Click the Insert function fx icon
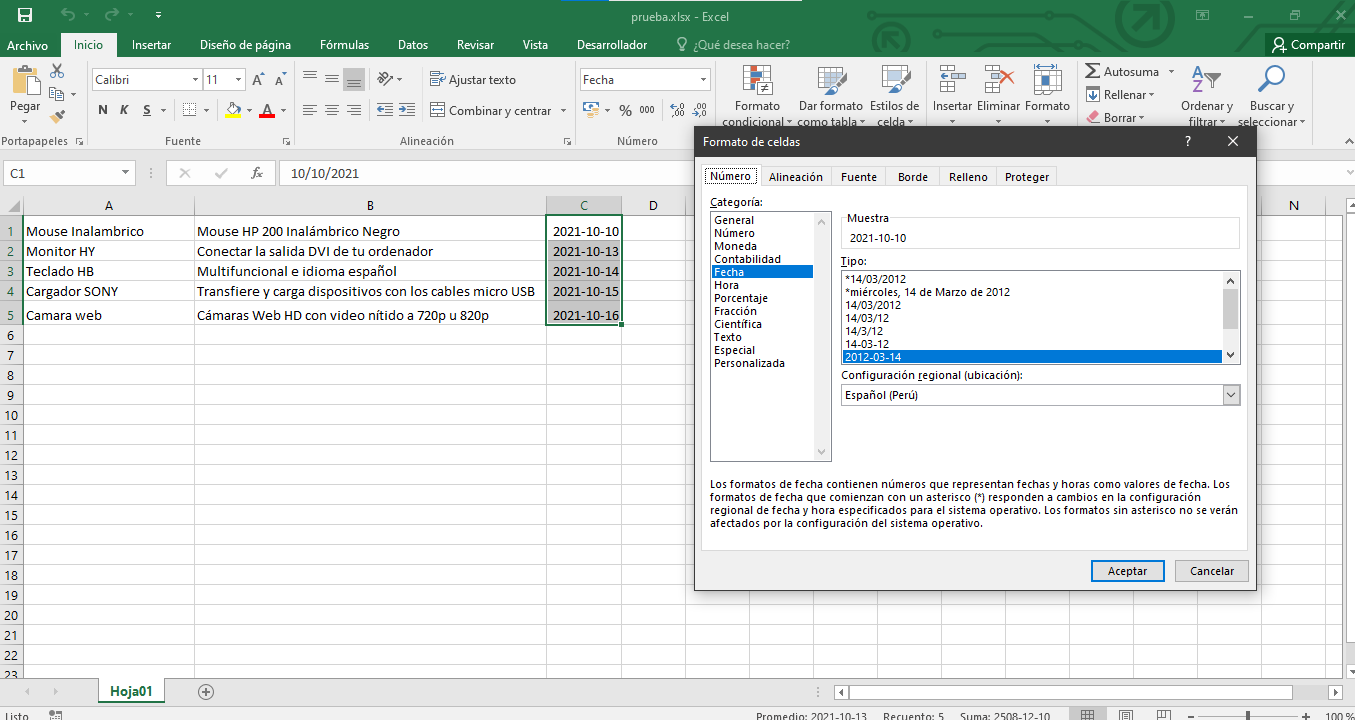Image resolution: width=1355 pixels, height=720 pixels. (x=257, y=173)
